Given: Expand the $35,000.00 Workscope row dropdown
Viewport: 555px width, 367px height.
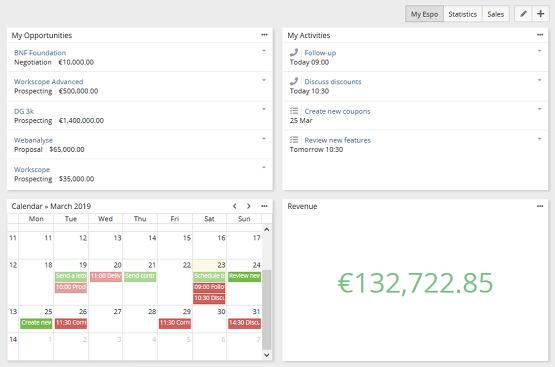Looking at the screenshot, I should coord(264,167).
